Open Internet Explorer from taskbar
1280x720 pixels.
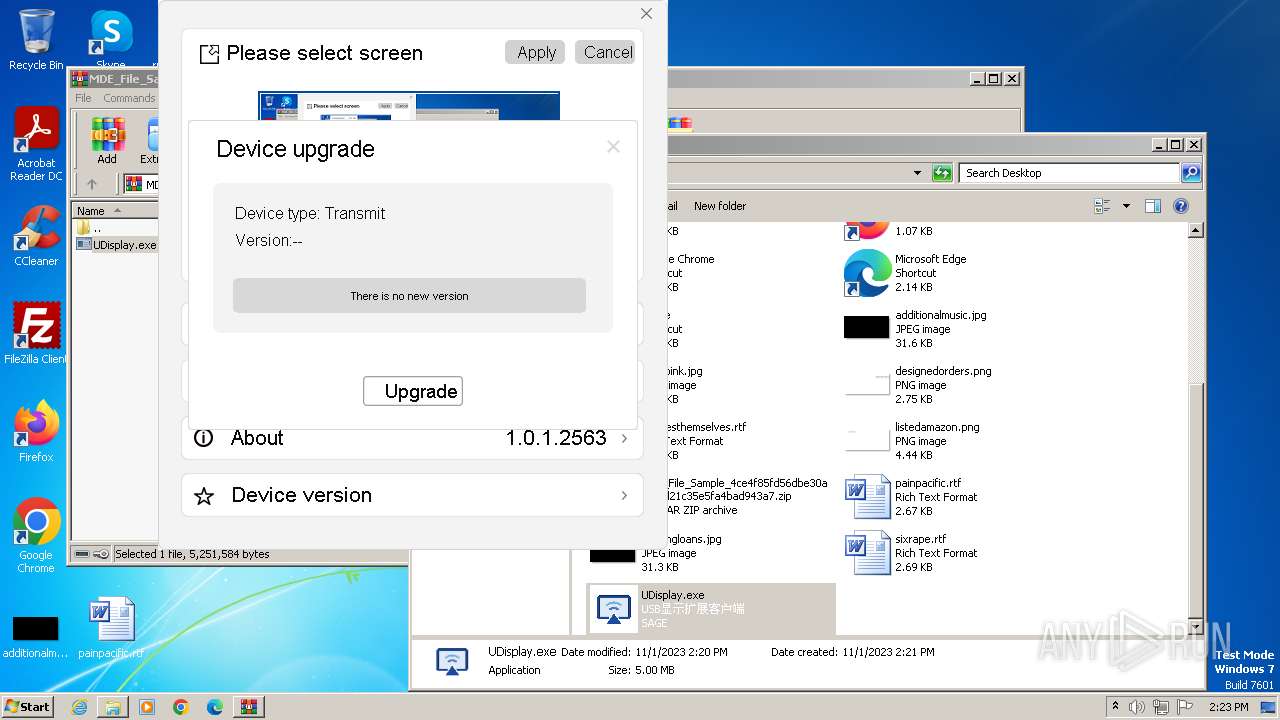click(79, 707)
